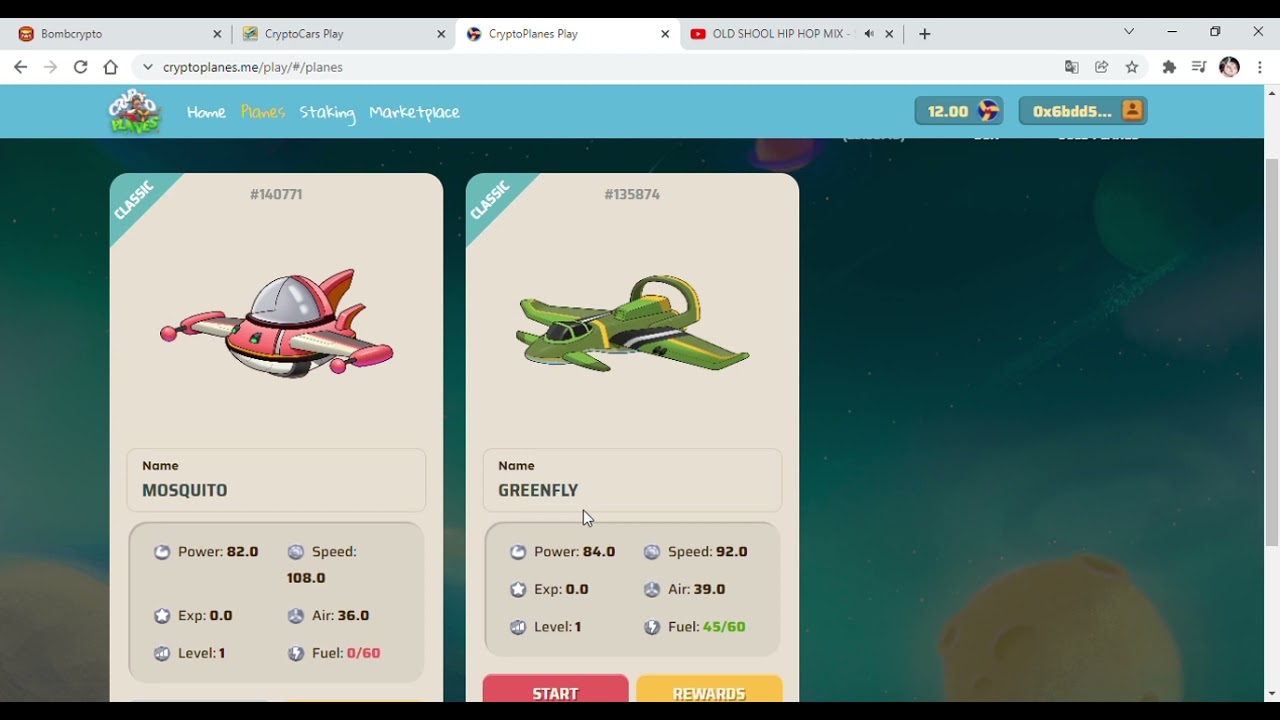
Task: Click the coin icon beside 12.00 balance
Action: 988,111
